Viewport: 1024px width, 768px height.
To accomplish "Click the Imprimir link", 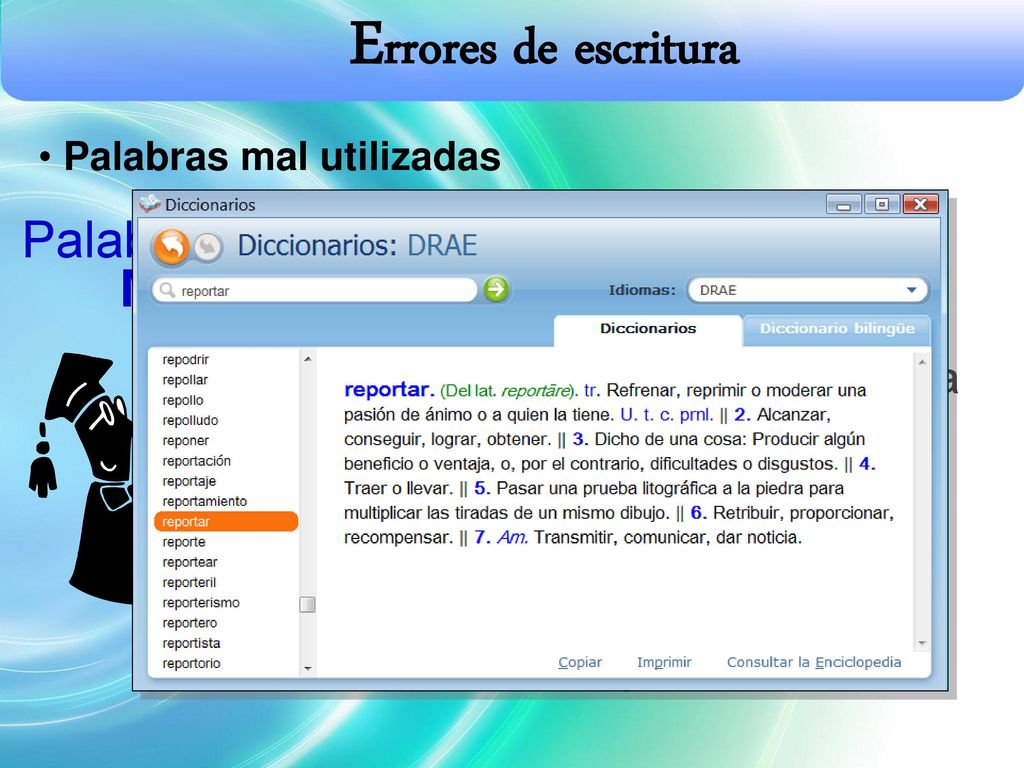I will 664,662.
